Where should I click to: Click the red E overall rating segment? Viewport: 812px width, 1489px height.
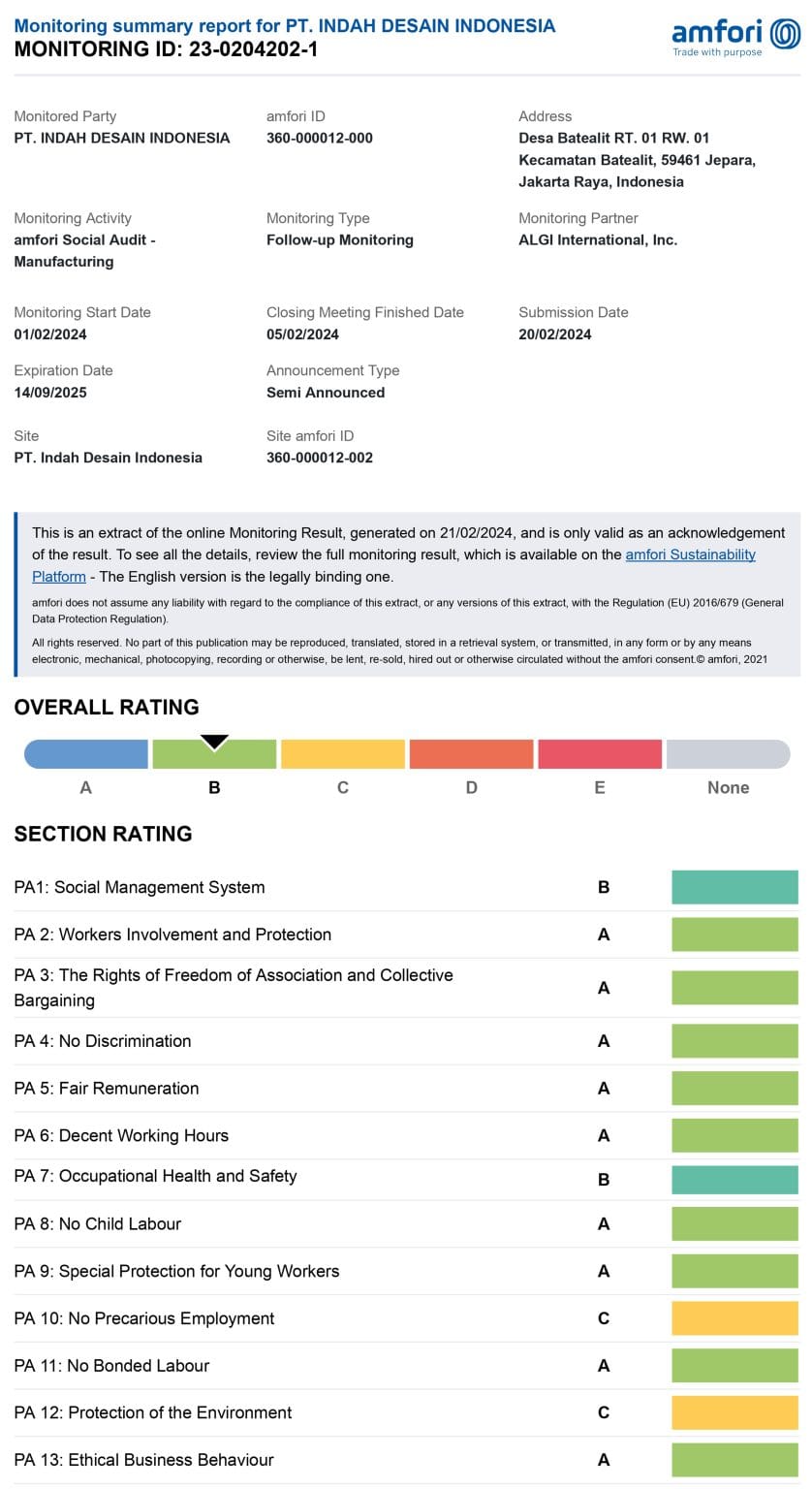pos(600,754)
